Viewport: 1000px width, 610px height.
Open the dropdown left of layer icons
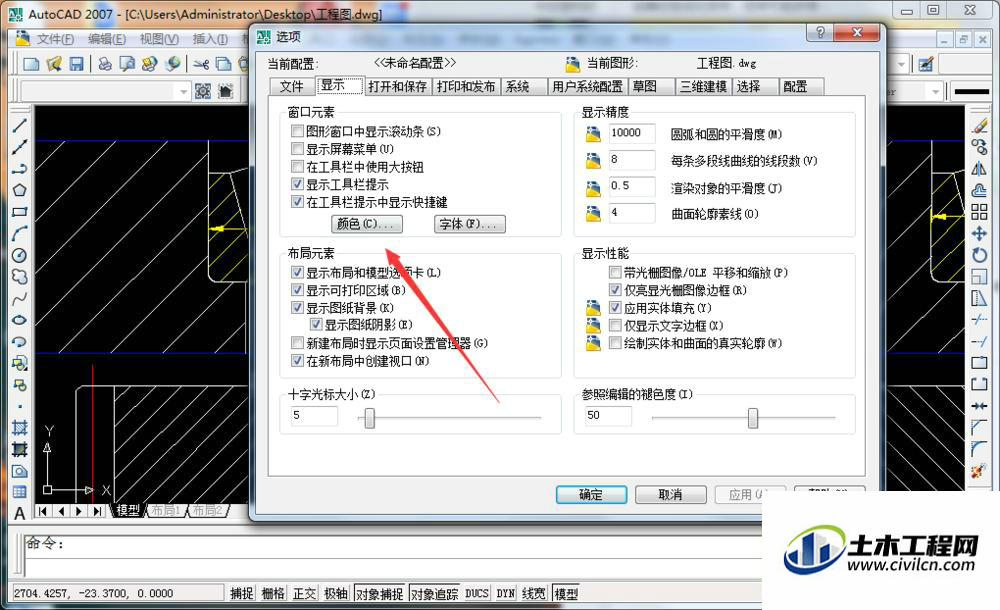tap(183, 92)
